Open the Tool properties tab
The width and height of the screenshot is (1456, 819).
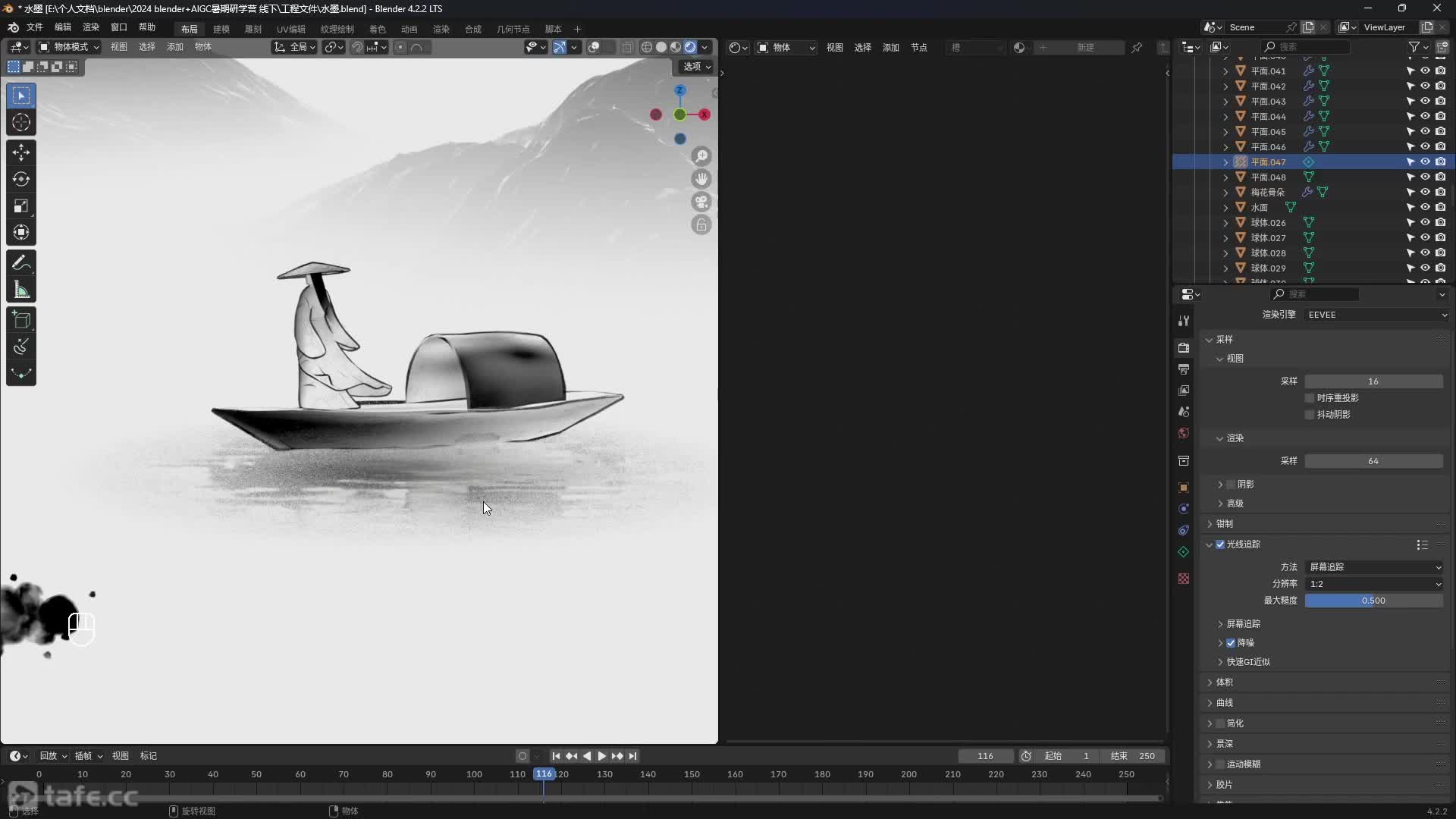click(1184, 321)
